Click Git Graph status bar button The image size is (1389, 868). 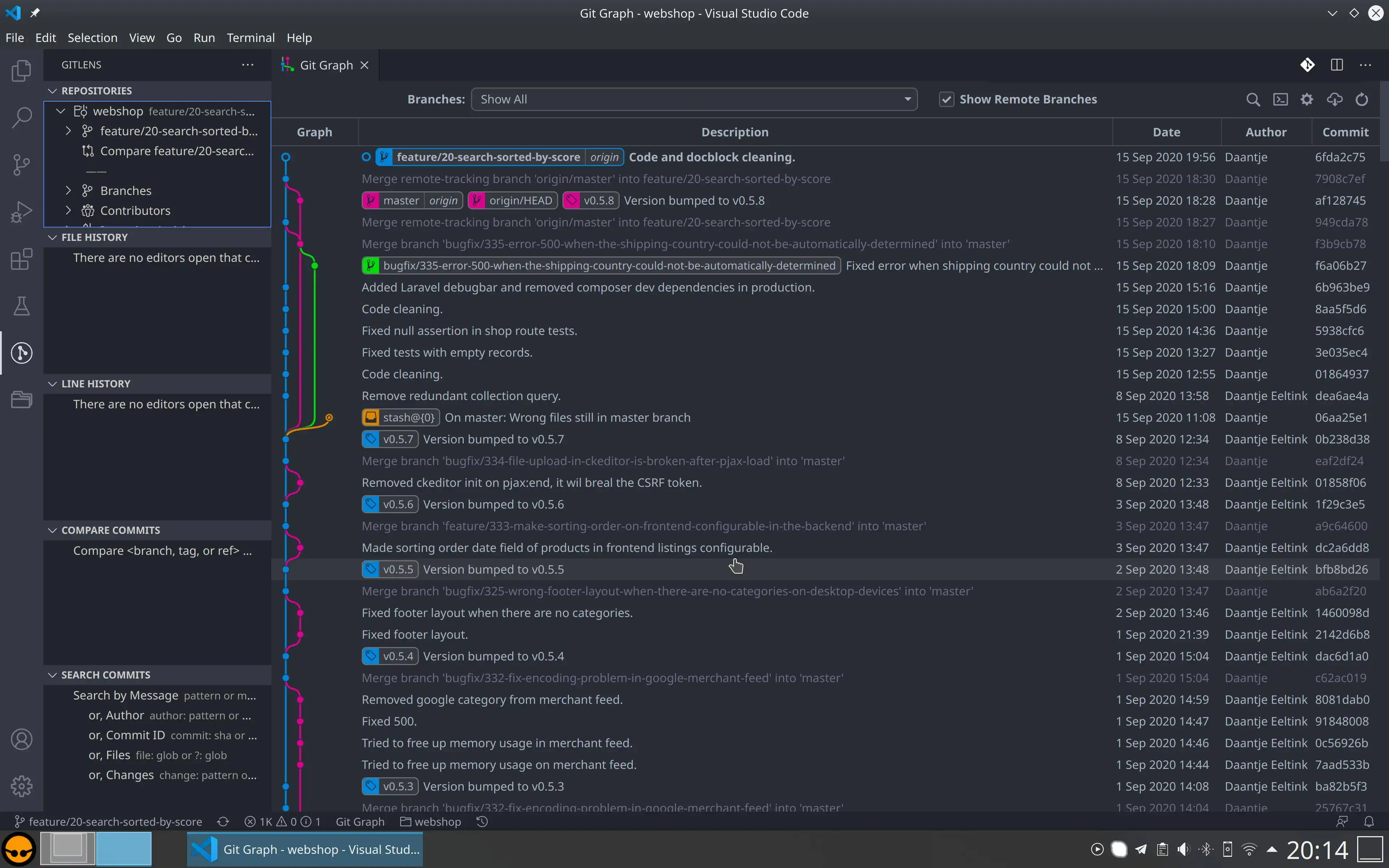[360, 821]
